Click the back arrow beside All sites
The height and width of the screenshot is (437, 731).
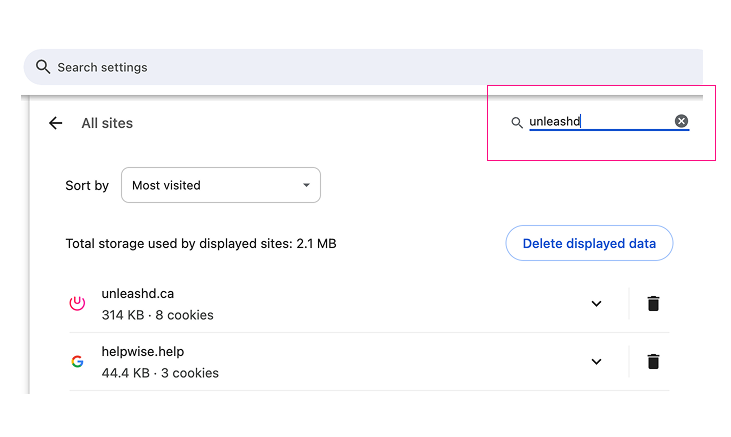click(55, 123)
